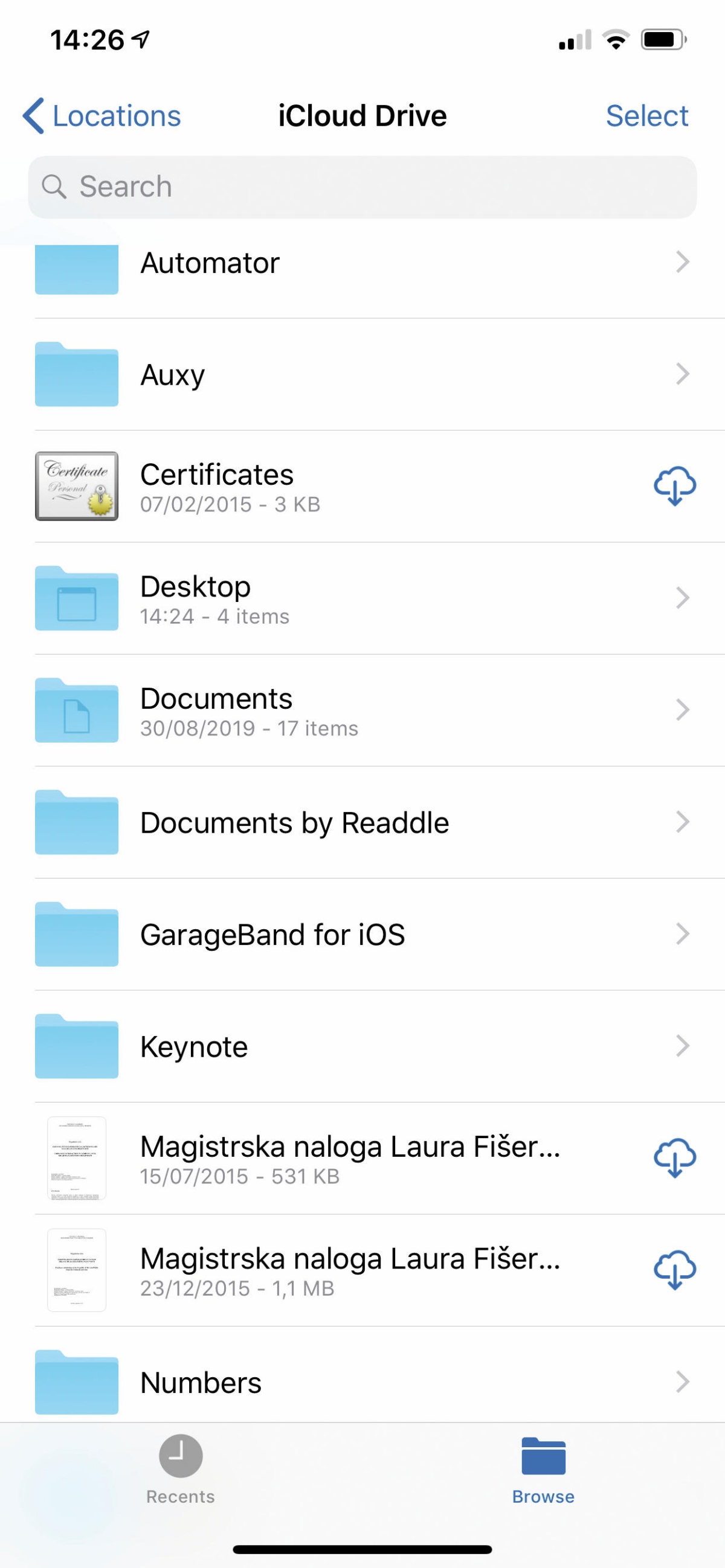
Task: Open the Documents by Readdle folder icon
Action: (x=76, y=822)
